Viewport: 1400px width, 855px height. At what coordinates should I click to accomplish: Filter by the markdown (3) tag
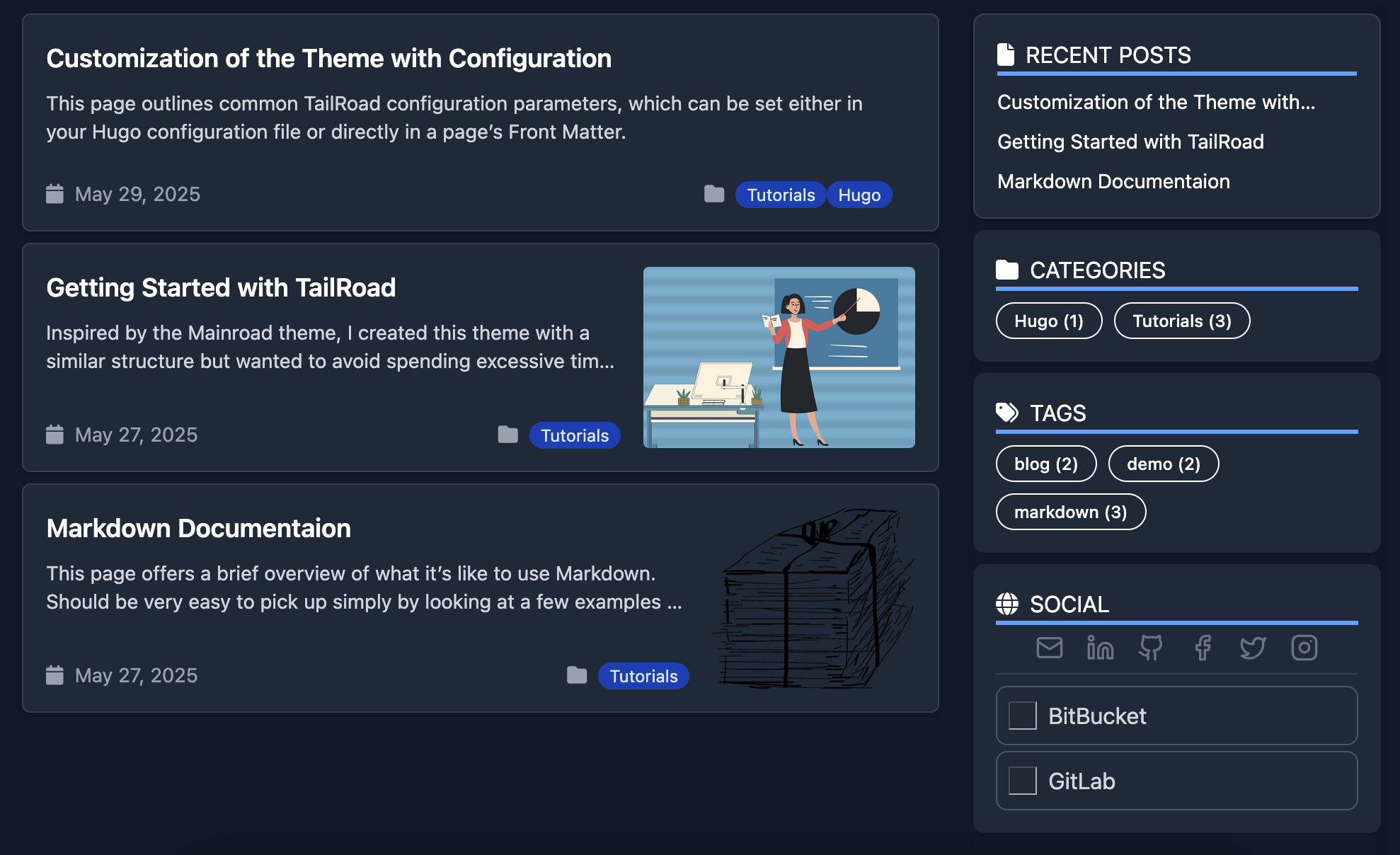tap(1070, 512)
